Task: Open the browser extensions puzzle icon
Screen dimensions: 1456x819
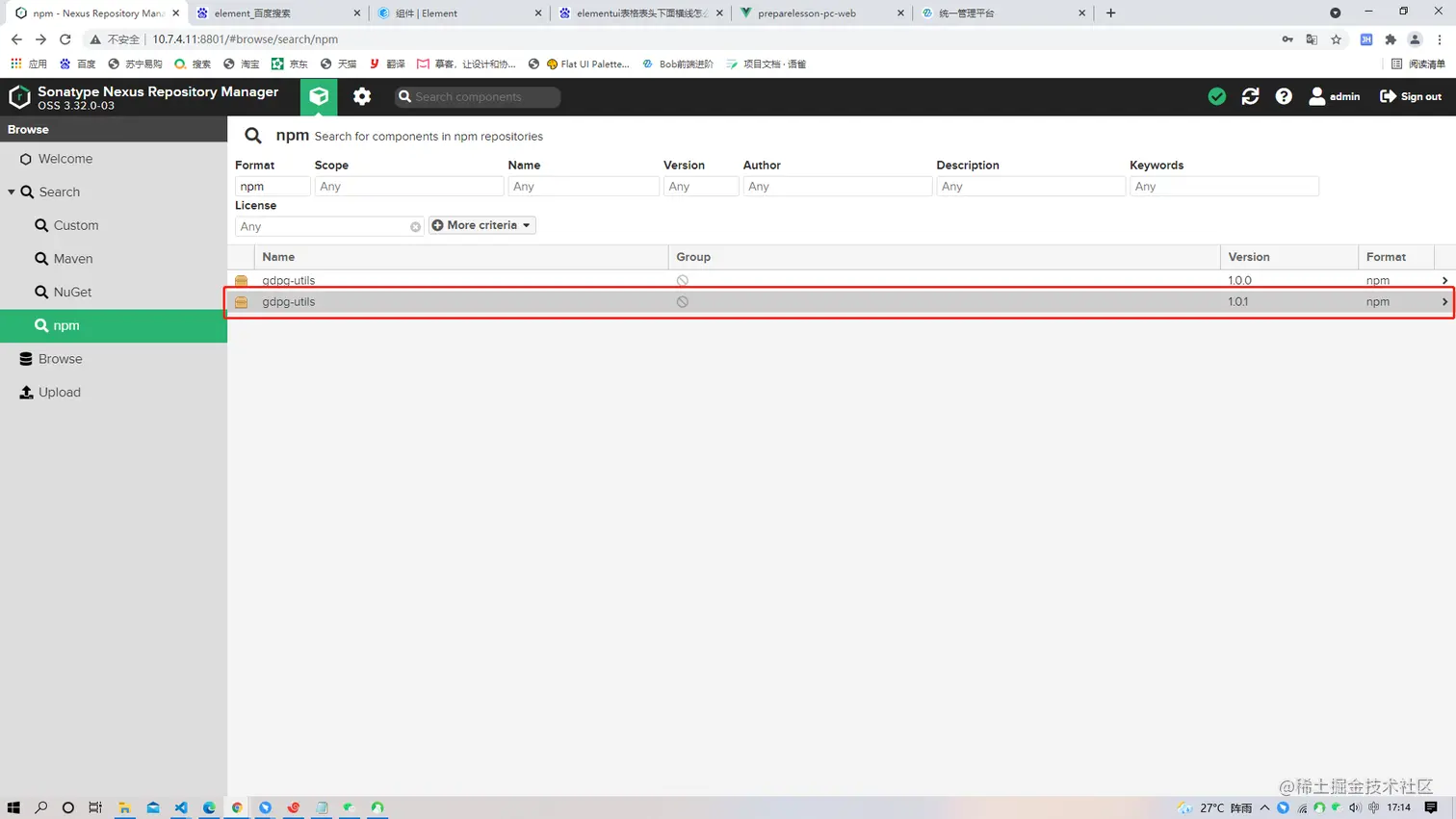Action: click(x=1391, y=39)
